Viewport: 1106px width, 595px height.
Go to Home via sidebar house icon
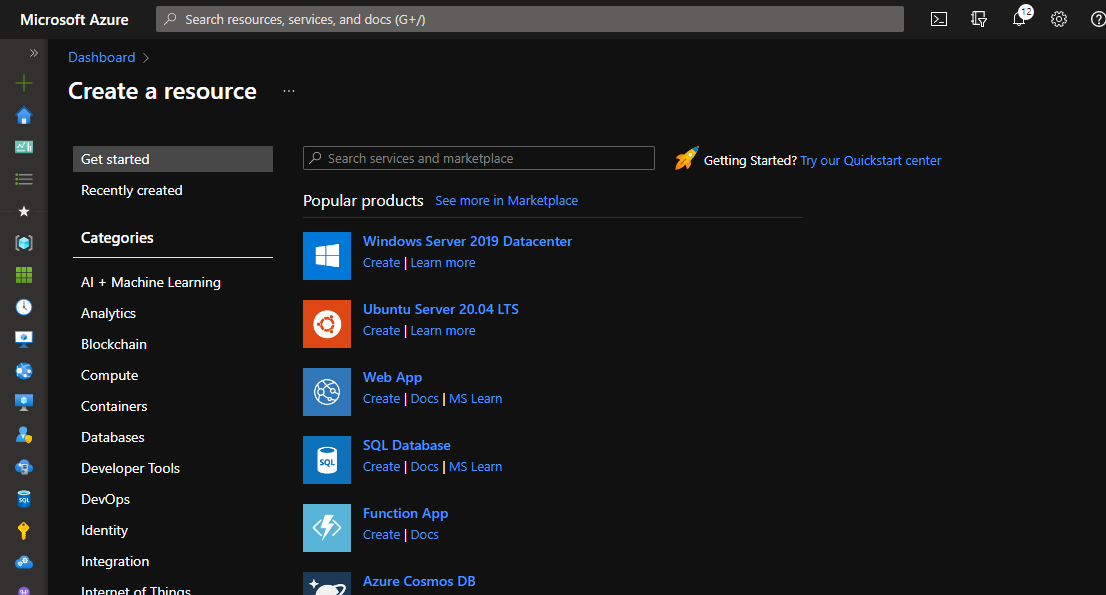[24, 115]
